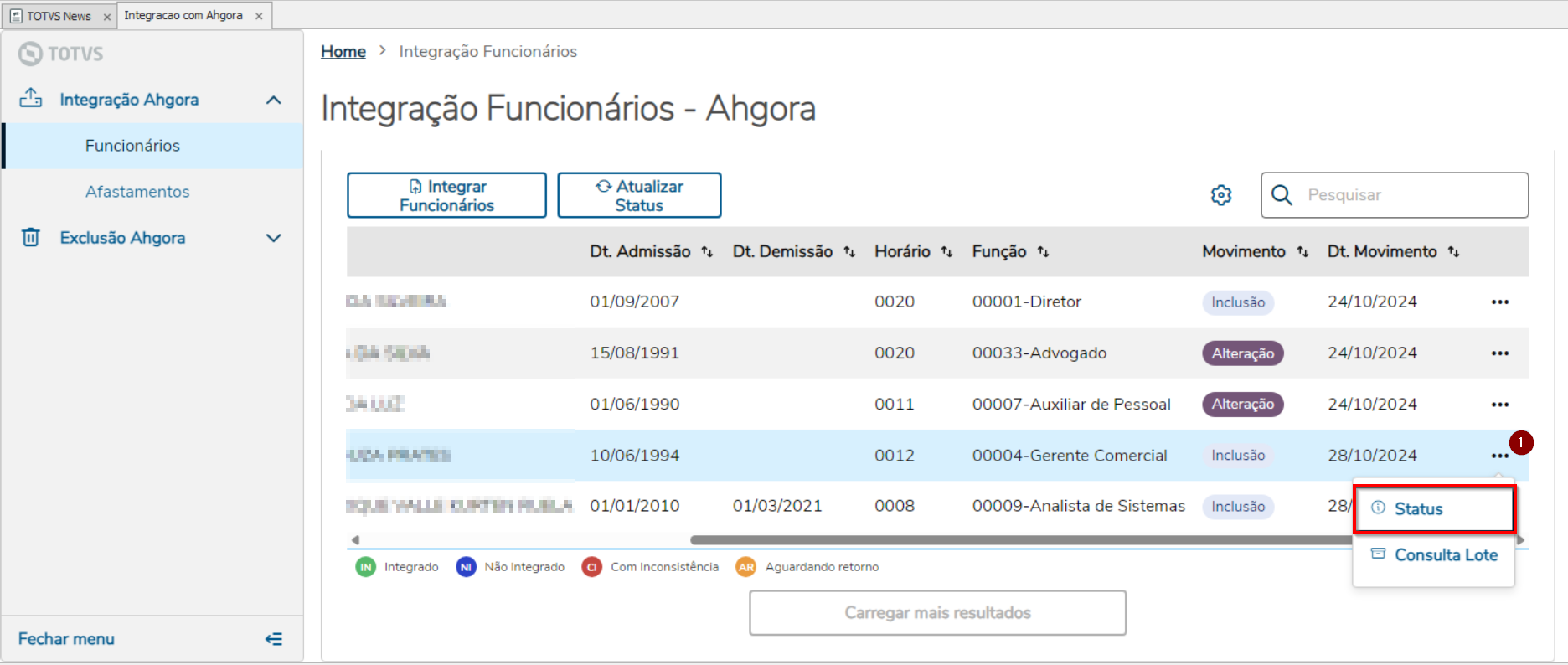Close the Integracao com Ahgora tab

259,16
